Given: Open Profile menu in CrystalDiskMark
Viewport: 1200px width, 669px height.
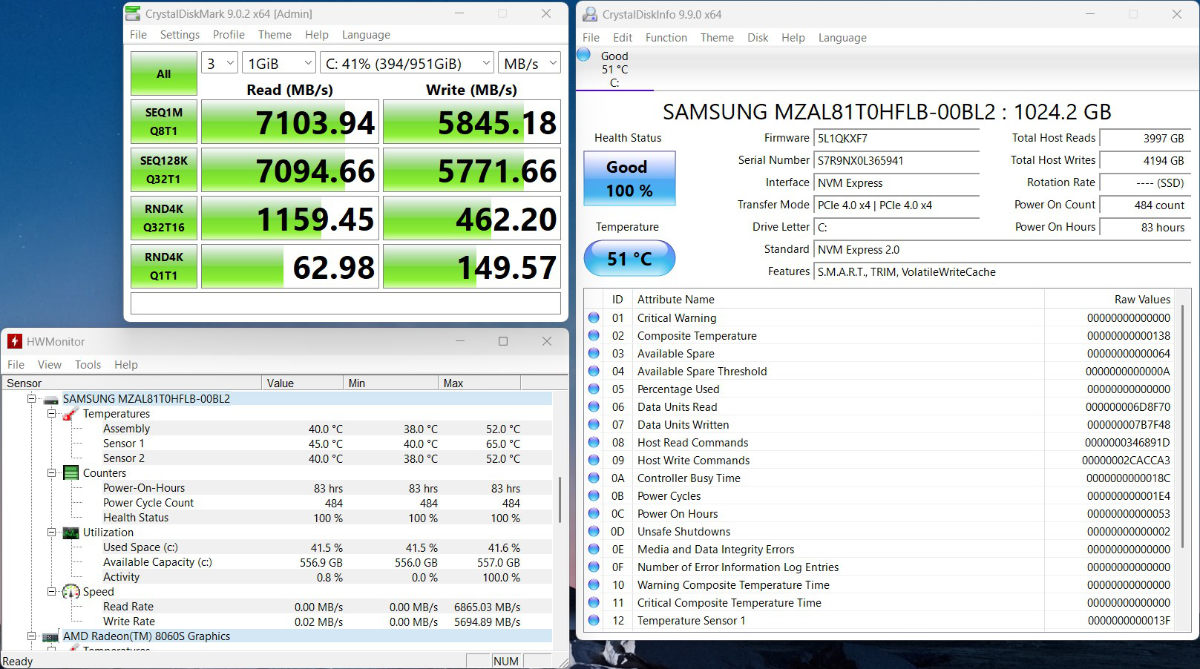Looking at the screenshot, I should 229,35.
